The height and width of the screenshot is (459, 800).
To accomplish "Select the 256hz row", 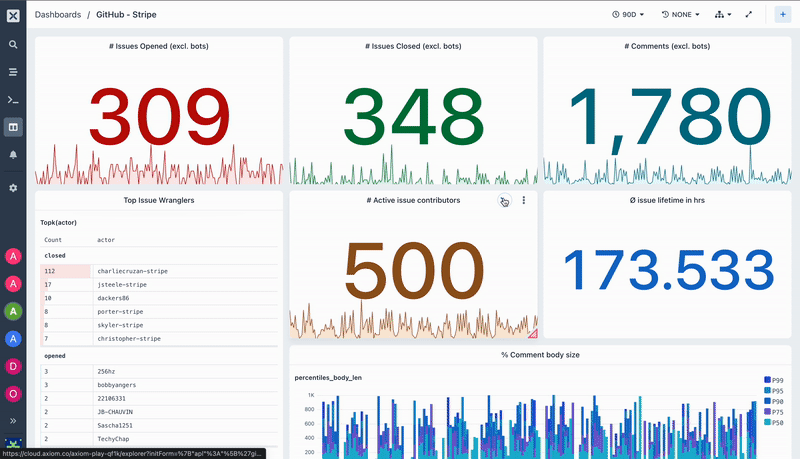I will (159, 372).
